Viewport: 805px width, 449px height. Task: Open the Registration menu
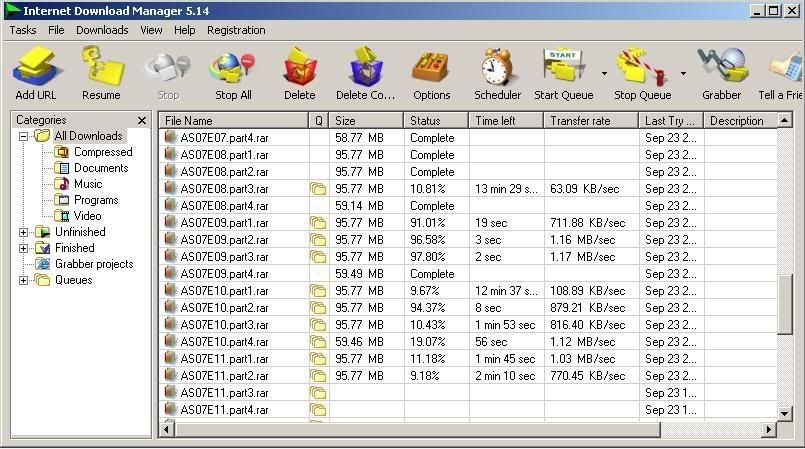point(236,30)
